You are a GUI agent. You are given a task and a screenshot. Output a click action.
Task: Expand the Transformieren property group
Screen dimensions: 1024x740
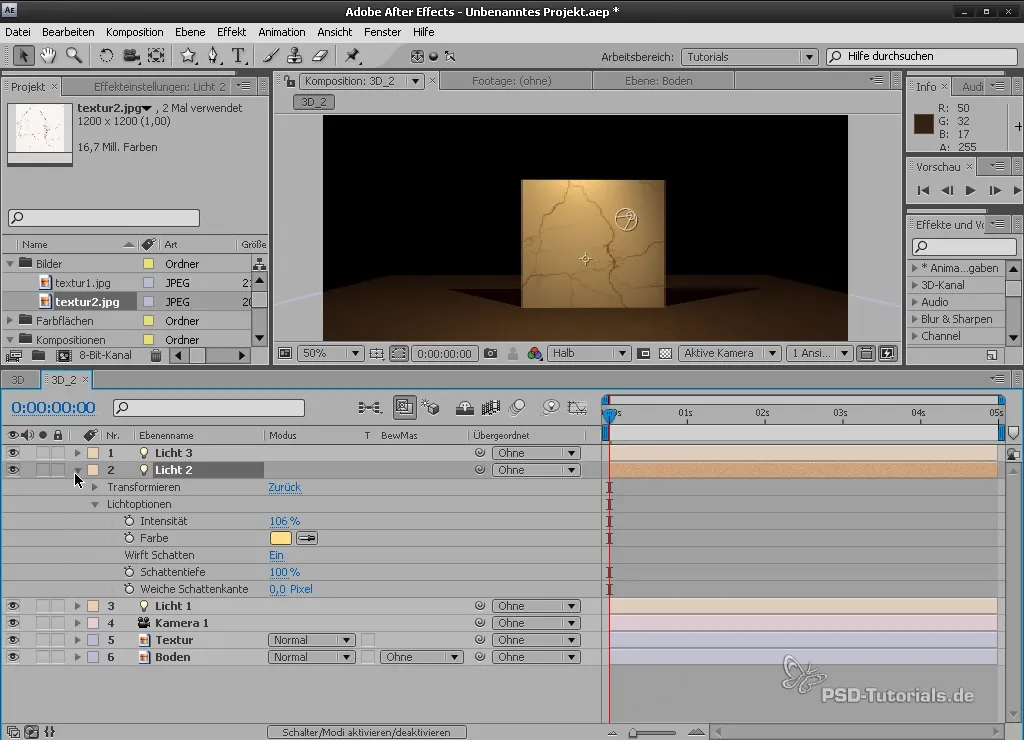pos(95,487)
